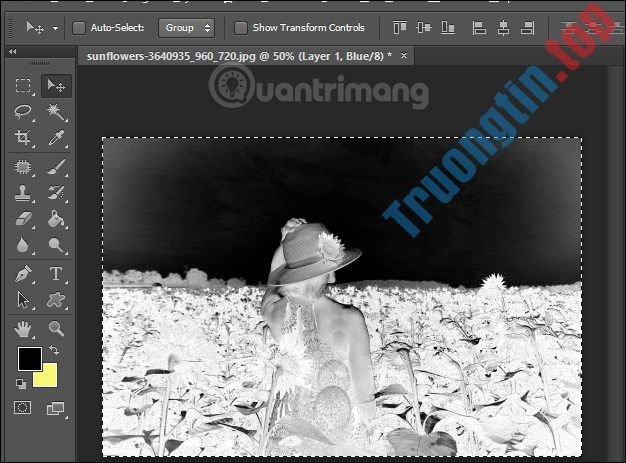This screenshot has width=626, height=463.
Task: Select the Clone Stamp tool
Action: tap(23, 193)
